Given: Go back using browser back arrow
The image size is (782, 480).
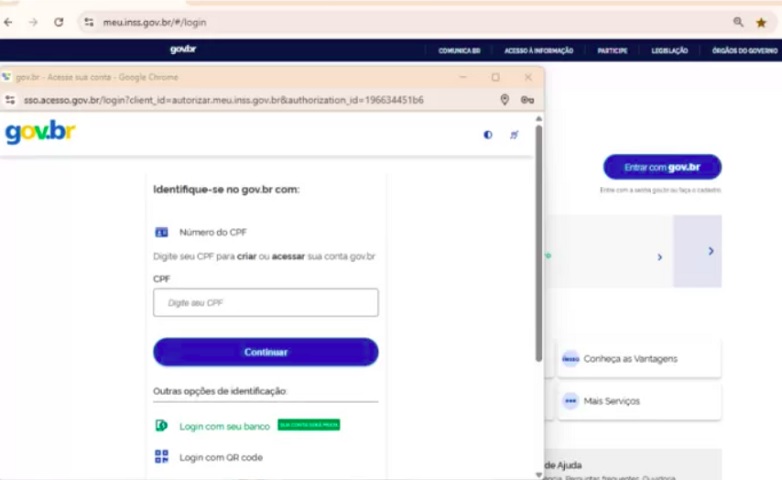Looking at the screenshot, I should pos(9,22).
